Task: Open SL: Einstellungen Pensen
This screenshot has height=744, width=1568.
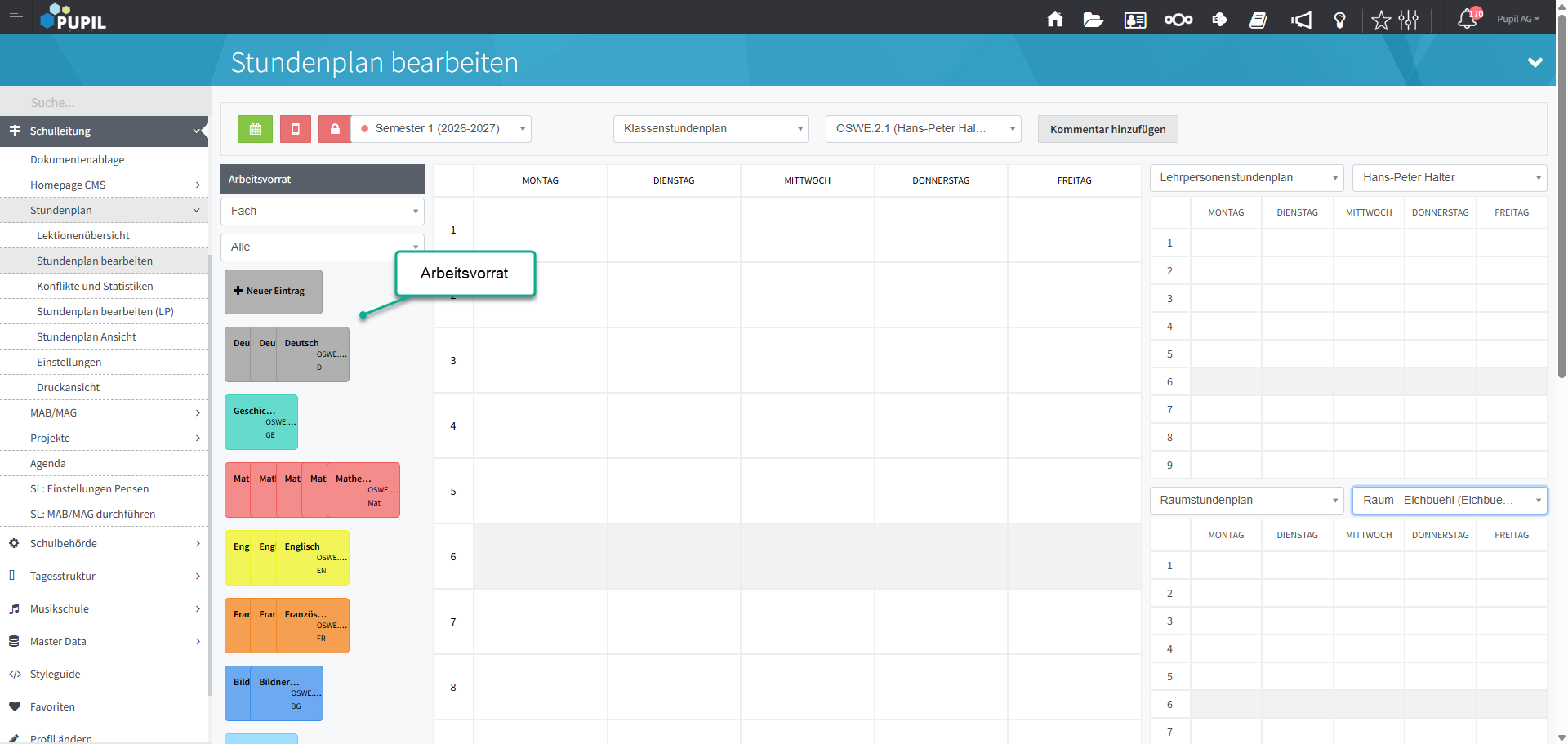Action: pos(90,489)
